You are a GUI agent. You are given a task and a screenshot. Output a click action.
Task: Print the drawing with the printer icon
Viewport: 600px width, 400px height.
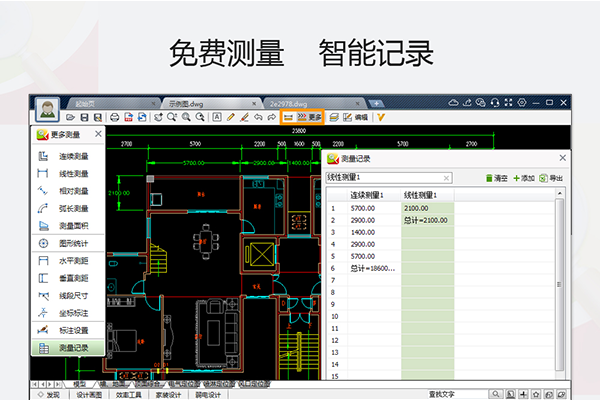point(114,117)
